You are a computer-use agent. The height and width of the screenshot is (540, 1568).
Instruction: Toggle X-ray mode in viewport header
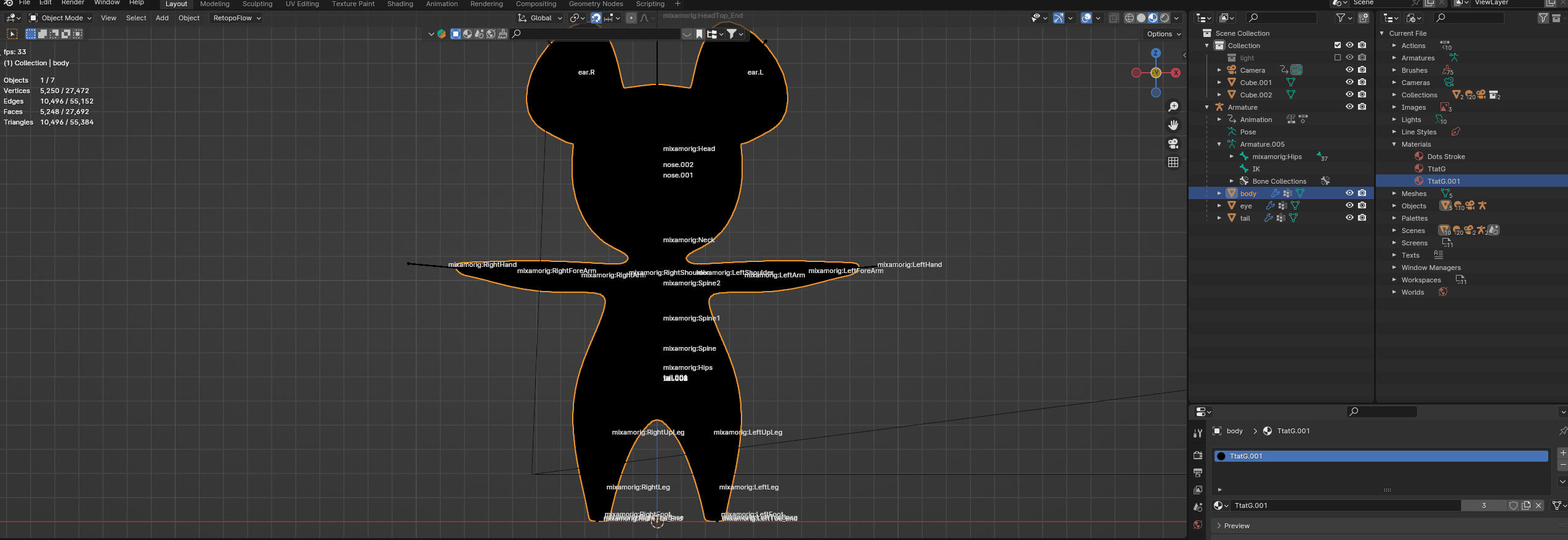click(x=1113, y=18)
